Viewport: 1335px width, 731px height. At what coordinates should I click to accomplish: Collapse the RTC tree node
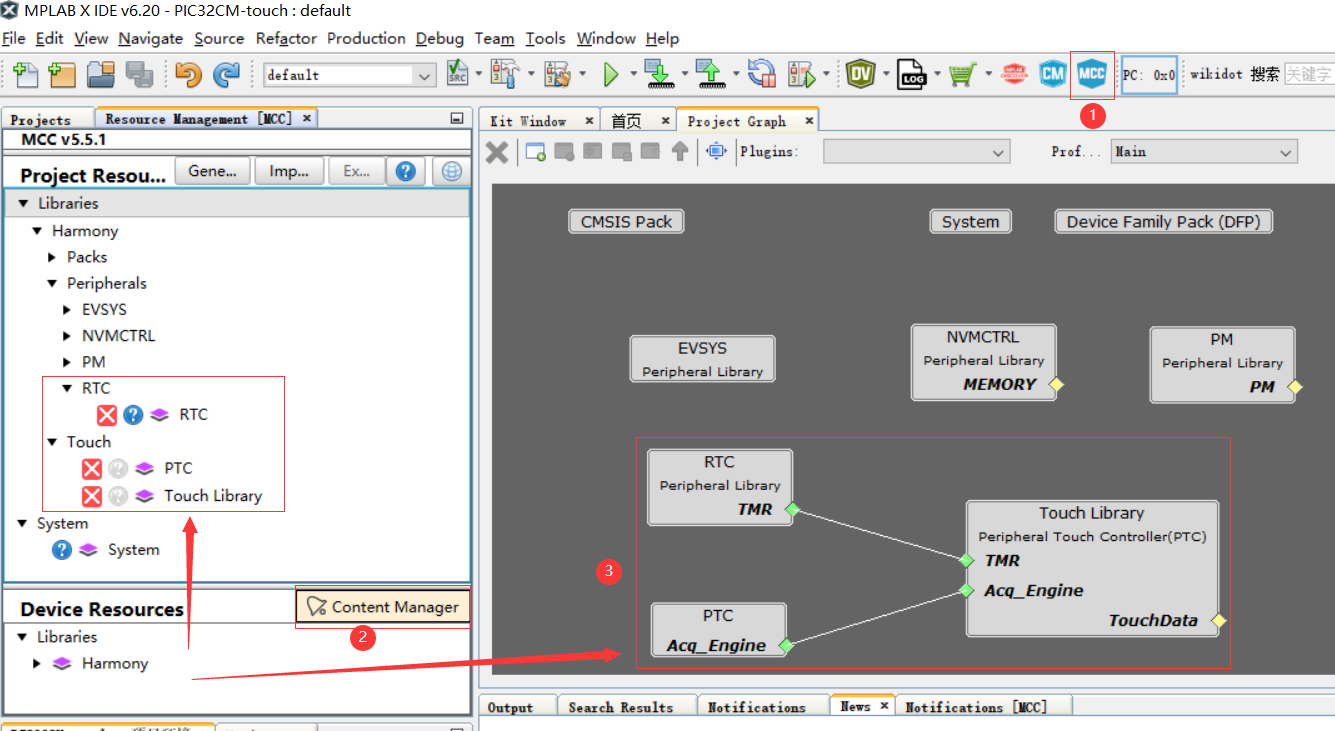67,389
